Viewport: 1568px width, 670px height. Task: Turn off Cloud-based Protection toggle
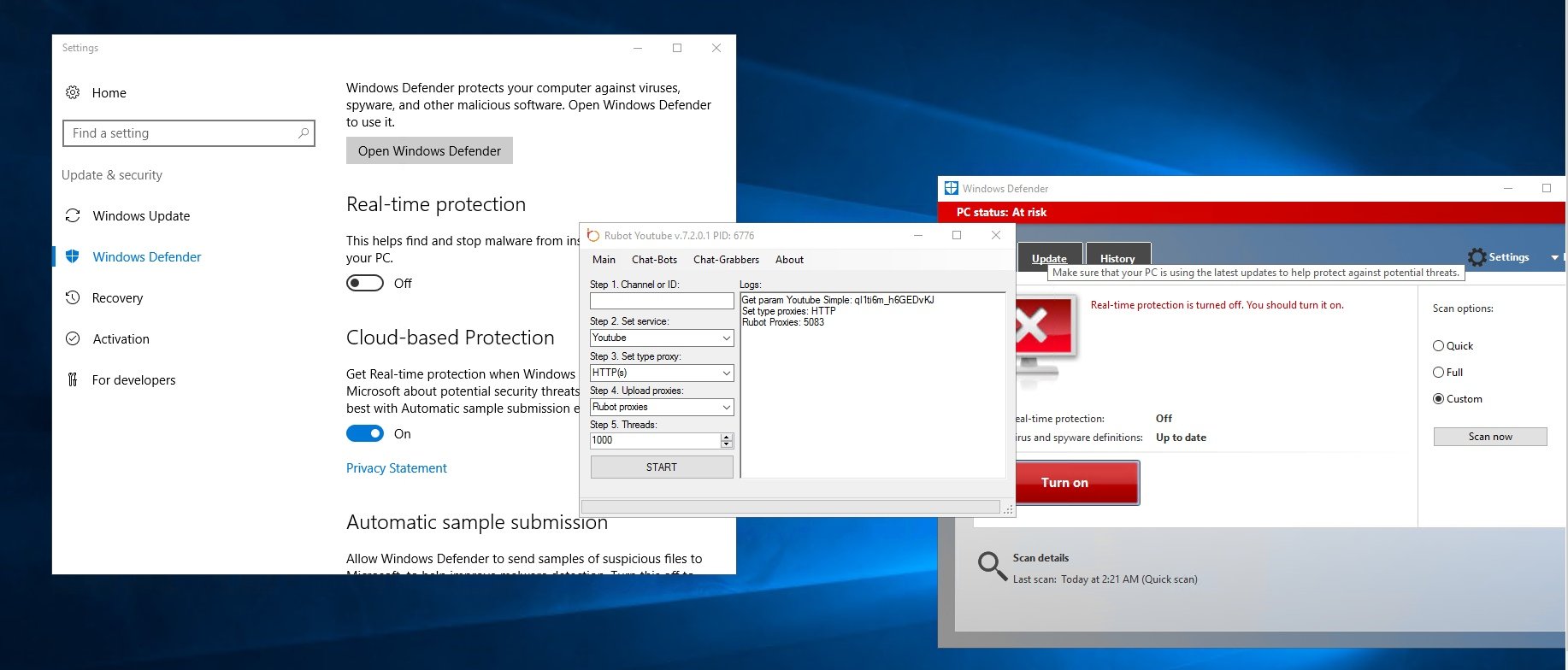click(365, 434)
